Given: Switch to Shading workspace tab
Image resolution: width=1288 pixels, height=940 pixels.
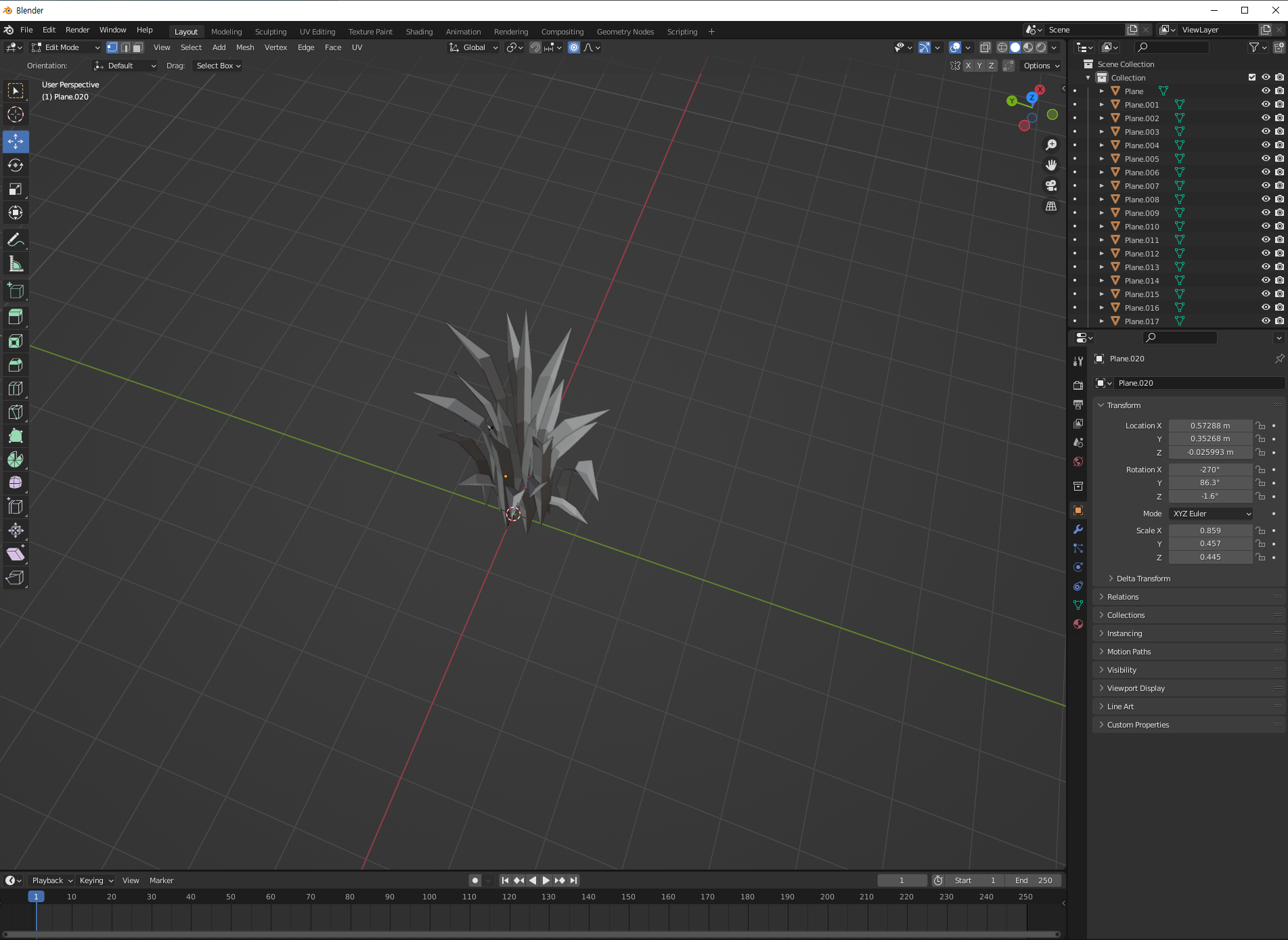Looking at the screenshot, I should tap(419, 32).
